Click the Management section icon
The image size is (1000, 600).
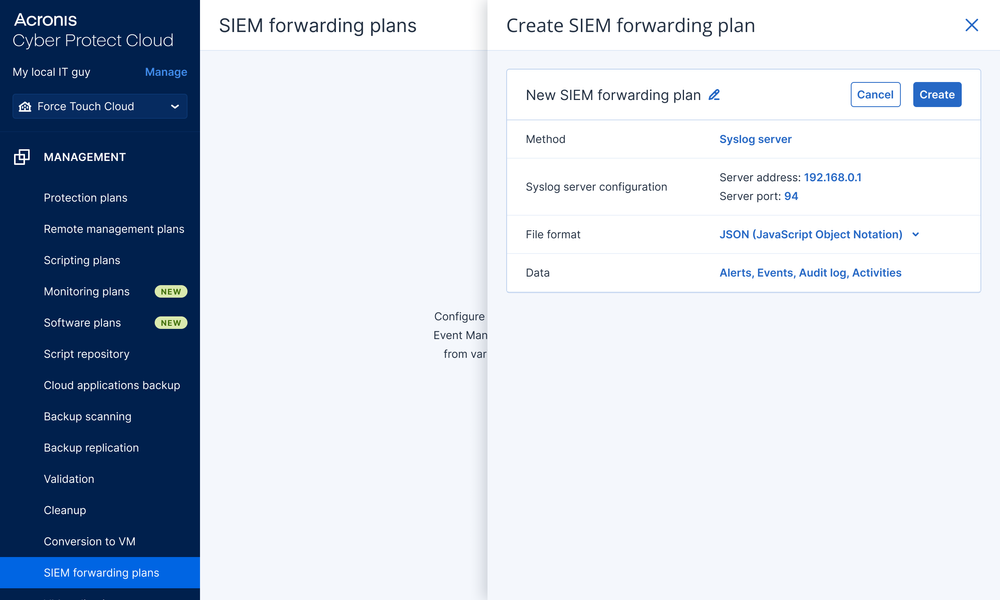(x=22, y=157)
